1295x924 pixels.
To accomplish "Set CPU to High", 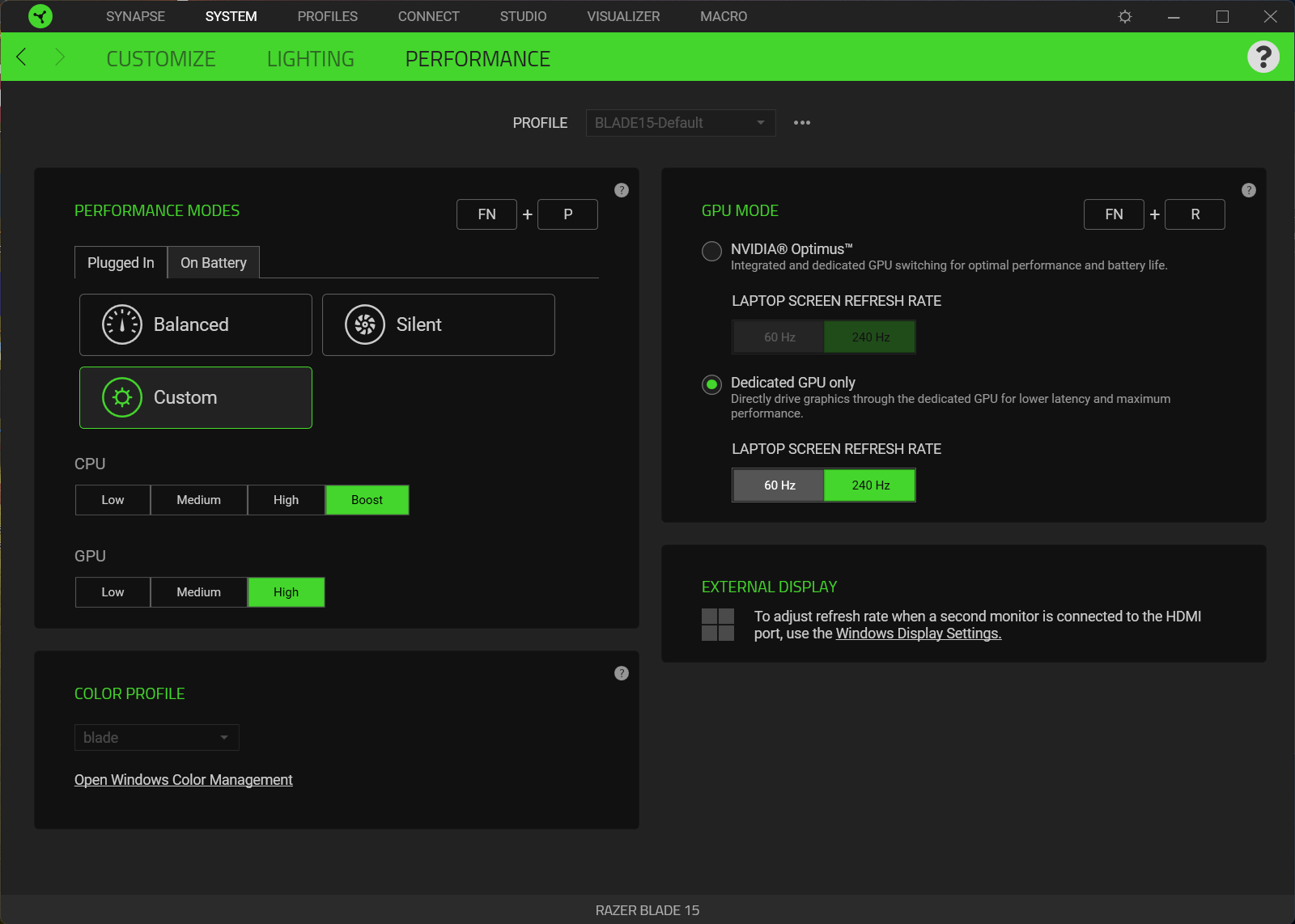I will pos(287,500).
